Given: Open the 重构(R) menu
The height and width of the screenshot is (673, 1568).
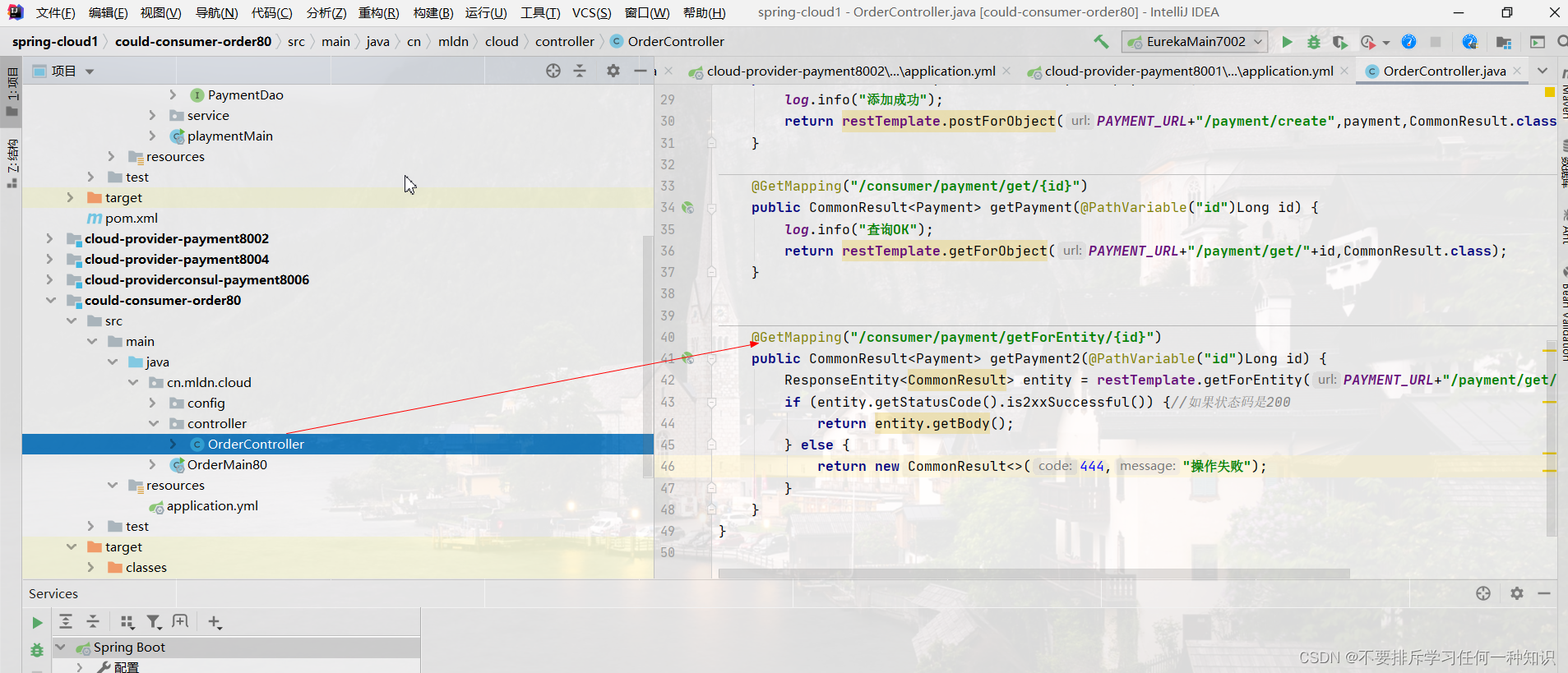Looking at the screenshot, I should [x=378, y=12].
